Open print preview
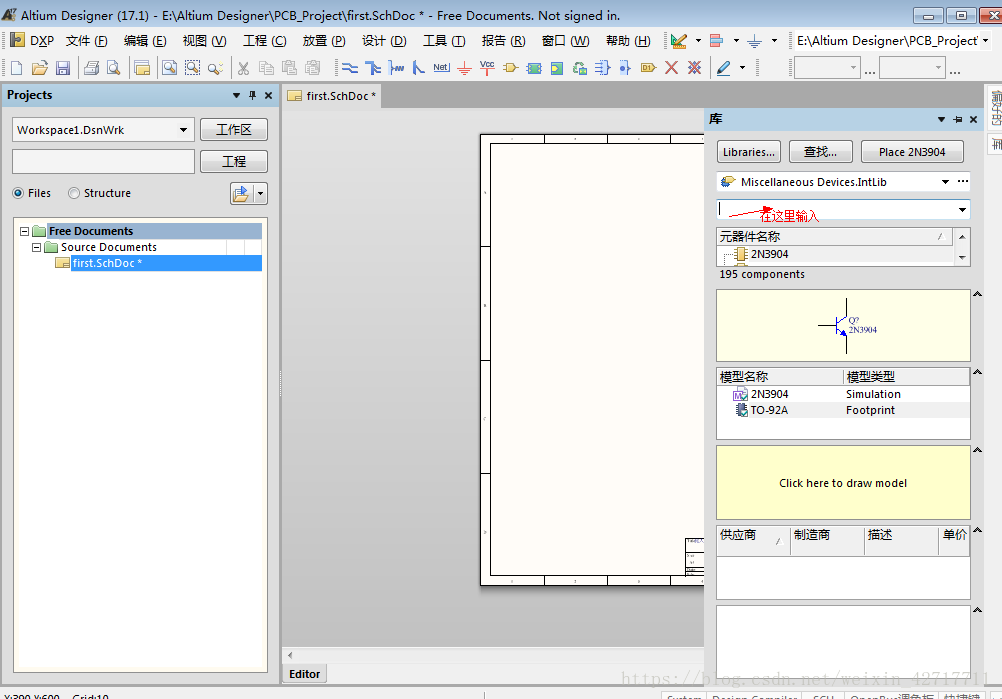This screenshot has height=699, width=1002. click(114, 68)
